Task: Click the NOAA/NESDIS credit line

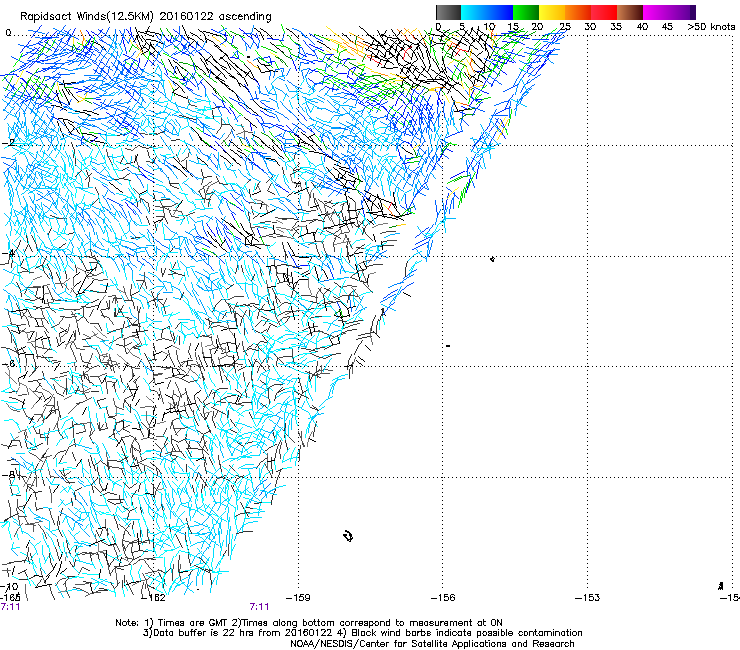Action: click(432, 644)
